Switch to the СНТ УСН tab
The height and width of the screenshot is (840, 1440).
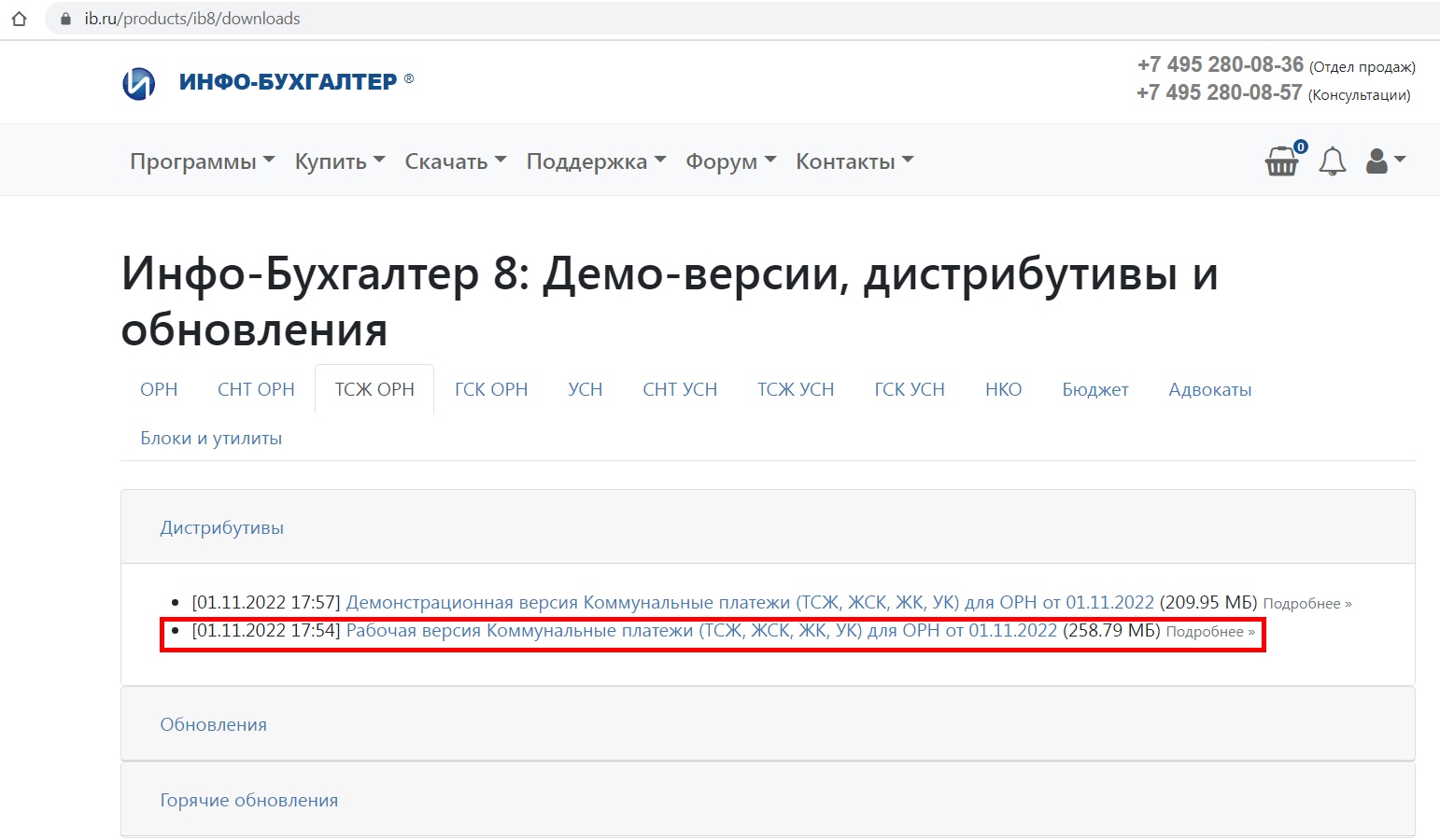(x=680, y=389)
